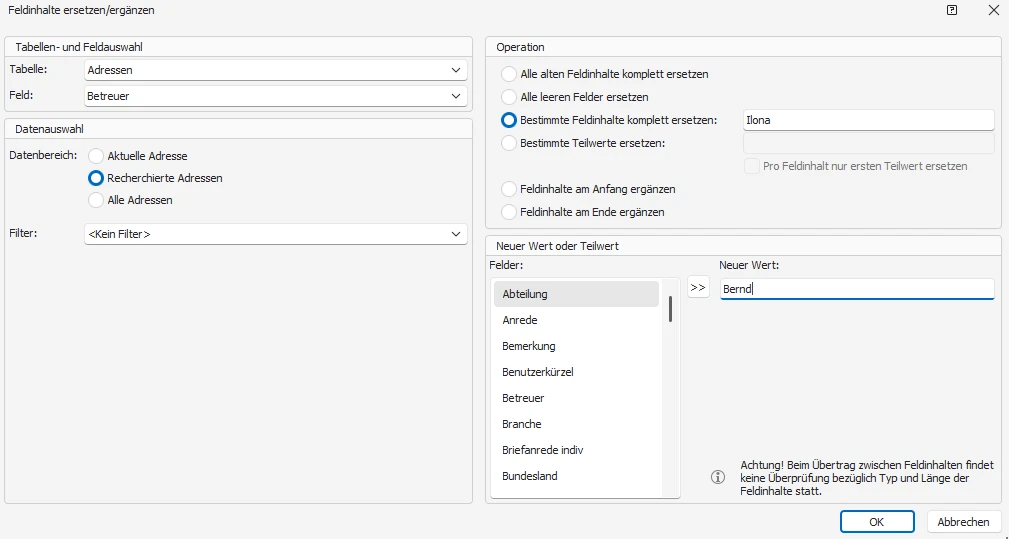Open the Tabelle dropdown showing Adressen
The height and width of the screenshot is (539, 1009).
(275, 70)
